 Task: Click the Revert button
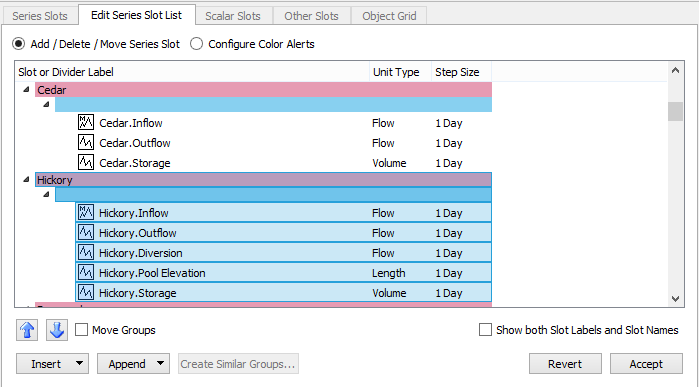point(565,364)
